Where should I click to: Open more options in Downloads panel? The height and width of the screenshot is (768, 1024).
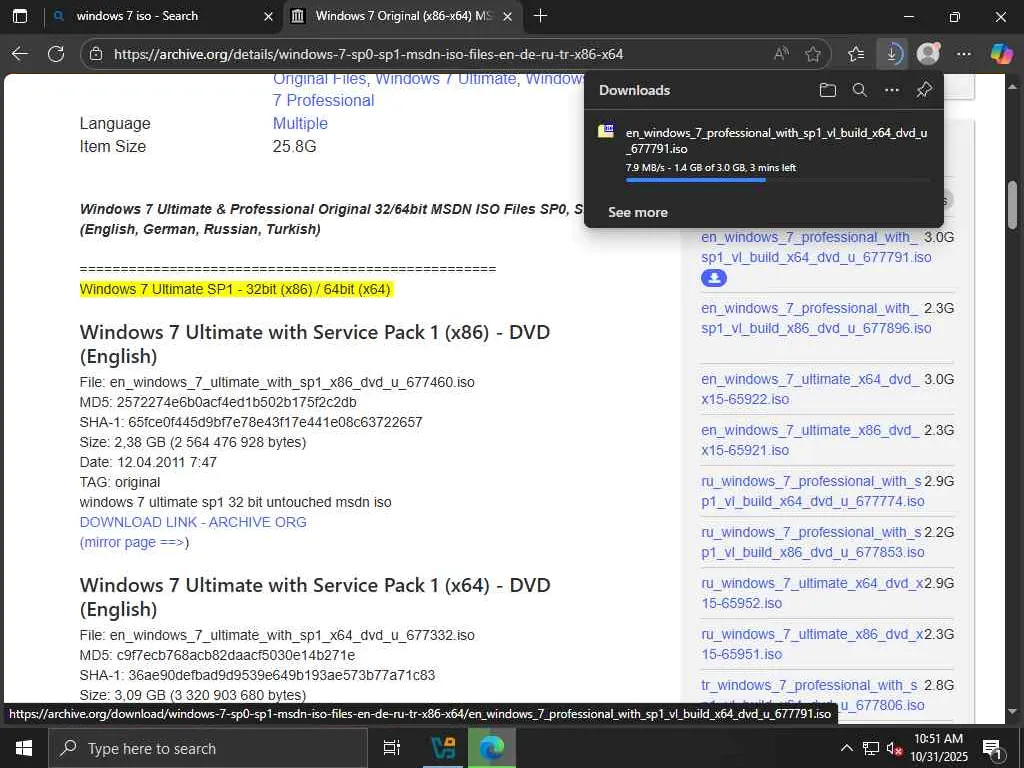point(891,90)
